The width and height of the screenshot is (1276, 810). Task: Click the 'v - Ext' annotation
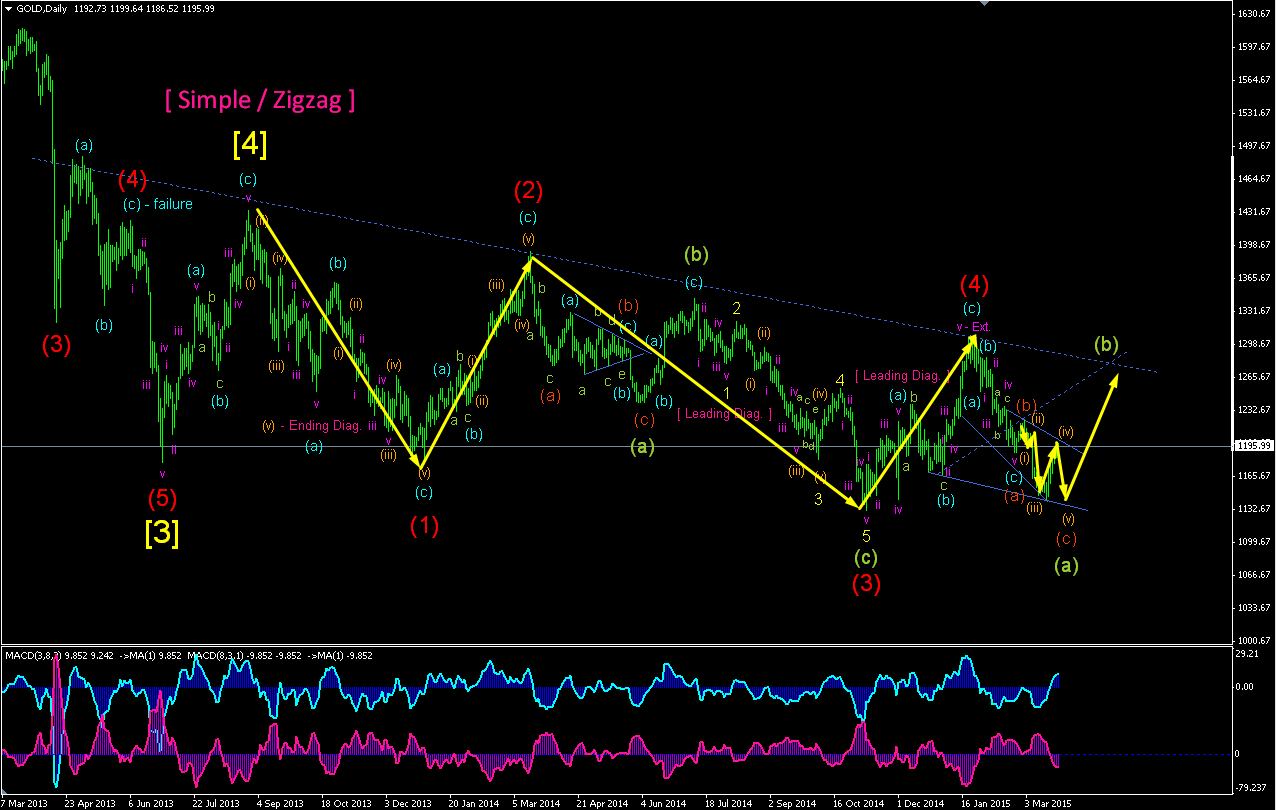tap(973, 327)
